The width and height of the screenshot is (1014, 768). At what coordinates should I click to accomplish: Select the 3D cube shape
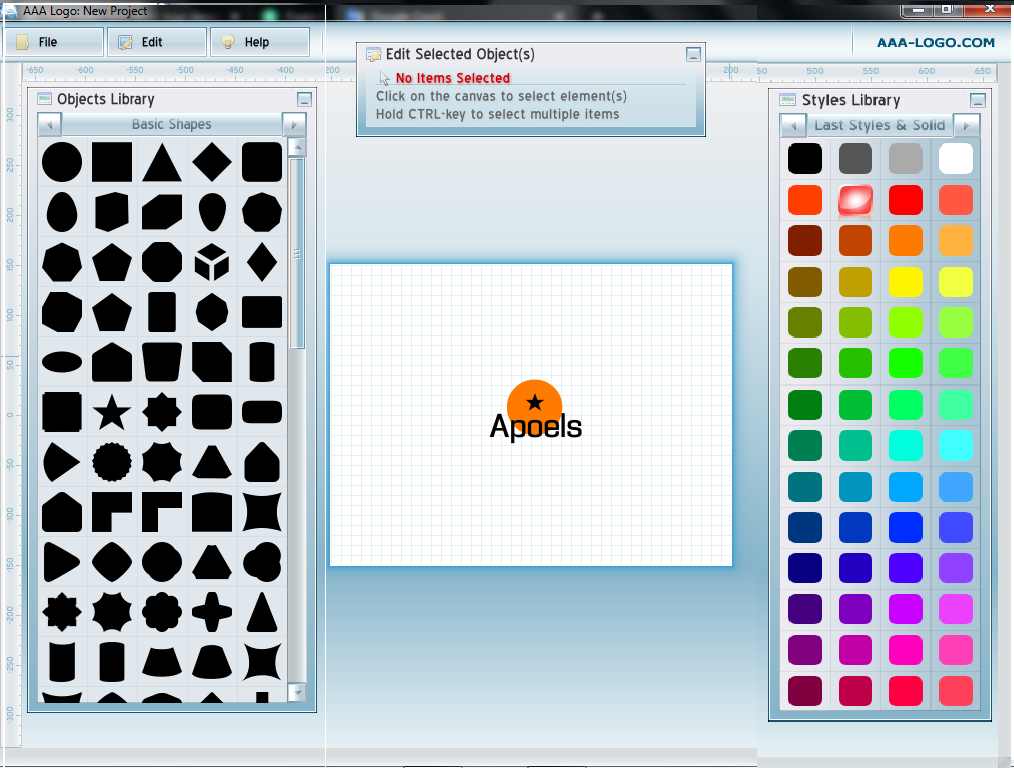[211, 262]
